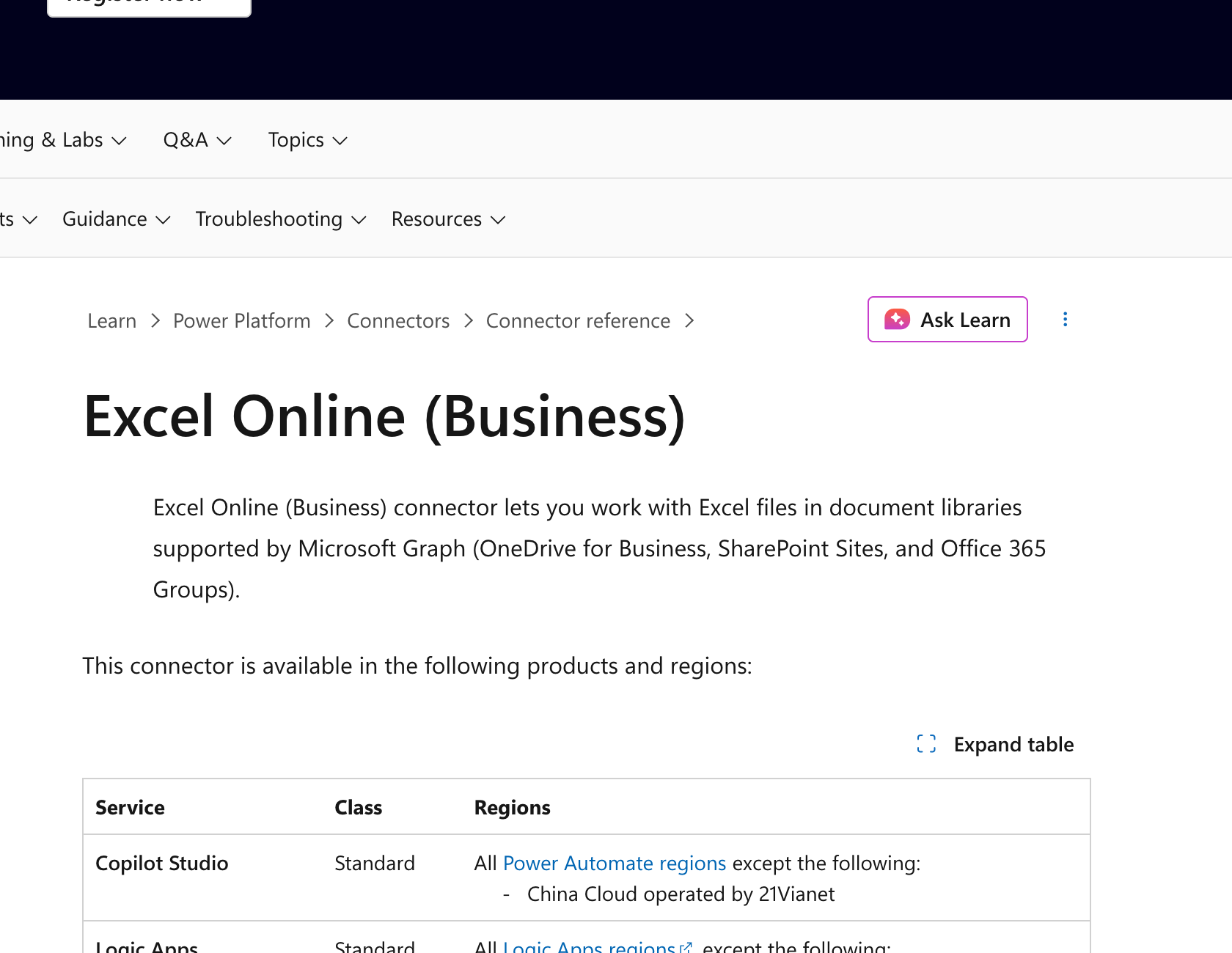Open the Troubleshooting dropdown
Viewport: 1232px width, 953px height.
(281, 219)
